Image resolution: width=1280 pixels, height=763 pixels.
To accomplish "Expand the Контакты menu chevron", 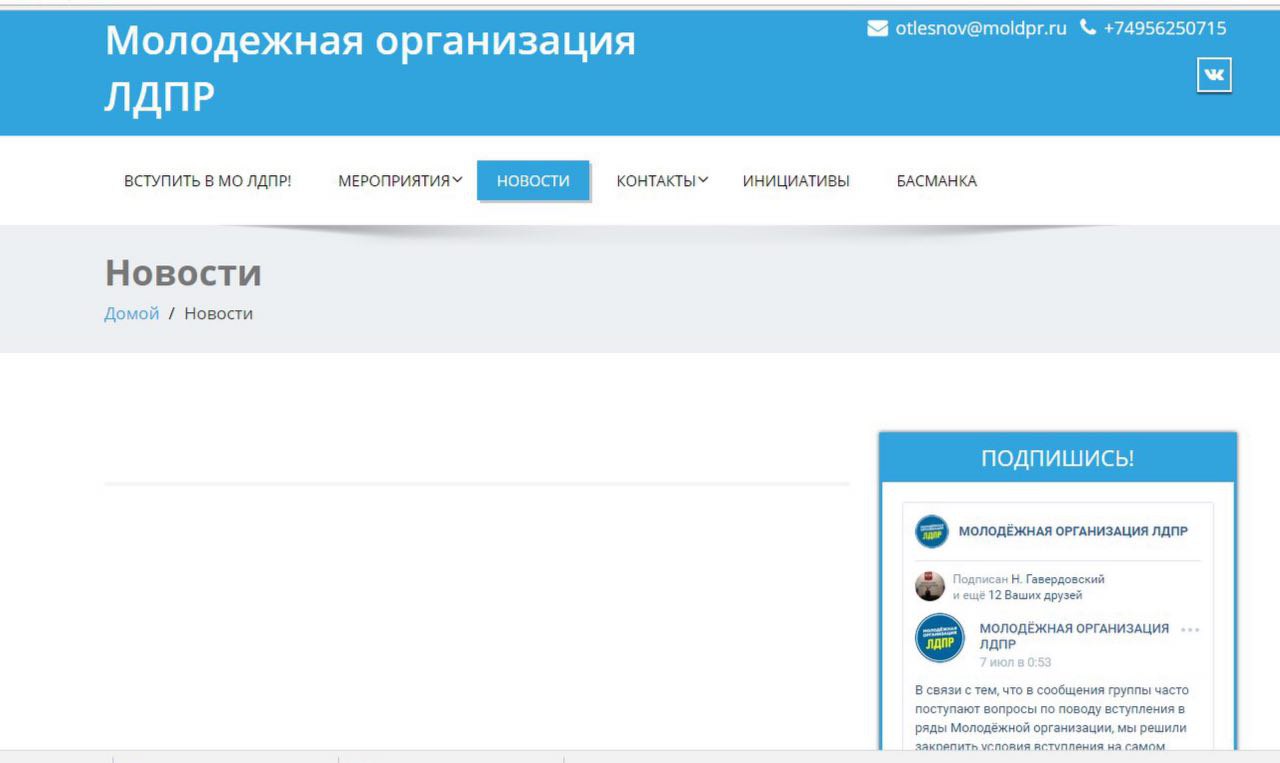I will pyautogui.click(x=703, y=180).
